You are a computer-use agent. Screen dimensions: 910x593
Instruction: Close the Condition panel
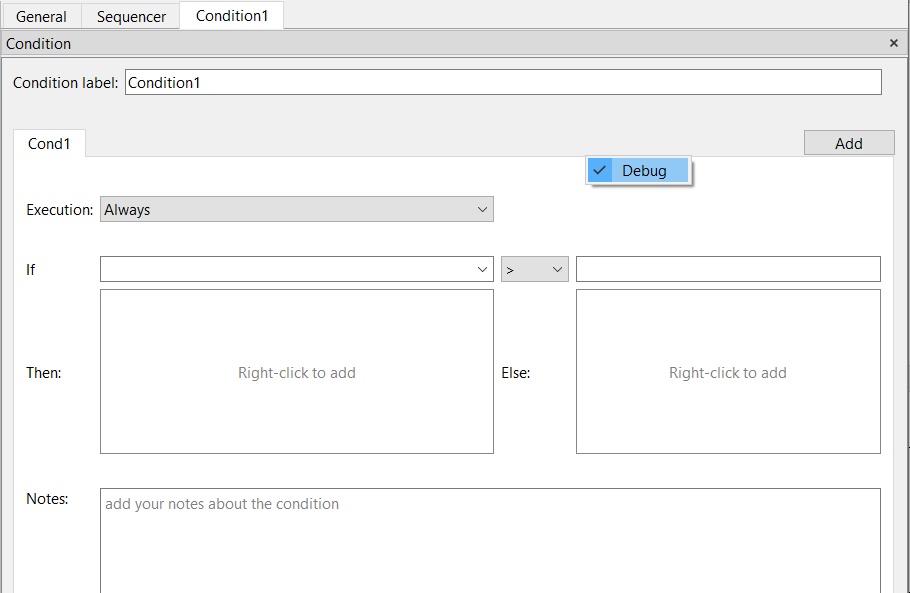tap(894, 44)
